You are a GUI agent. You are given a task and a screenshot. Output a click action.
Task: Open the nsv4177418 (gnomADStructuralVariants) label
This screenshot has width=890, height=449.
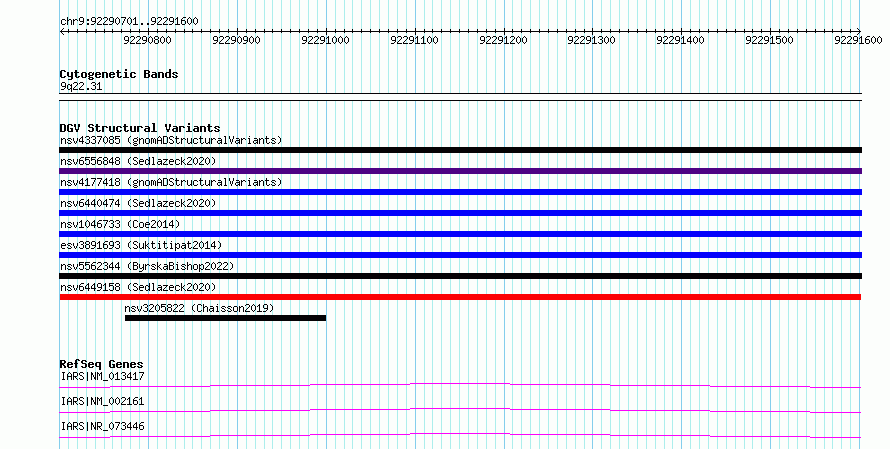(x=171, y=182)
